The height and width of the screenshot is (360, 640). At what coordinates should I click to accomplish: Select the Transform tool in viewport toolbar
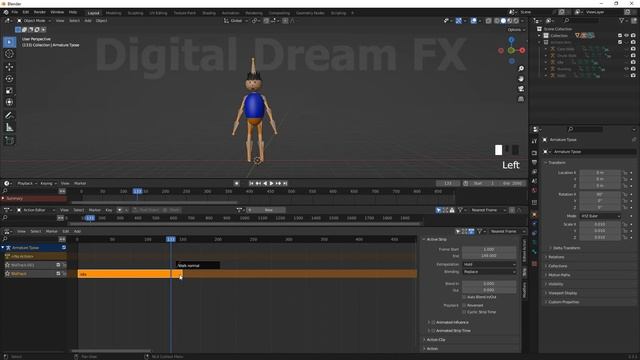tap(9, 102)
